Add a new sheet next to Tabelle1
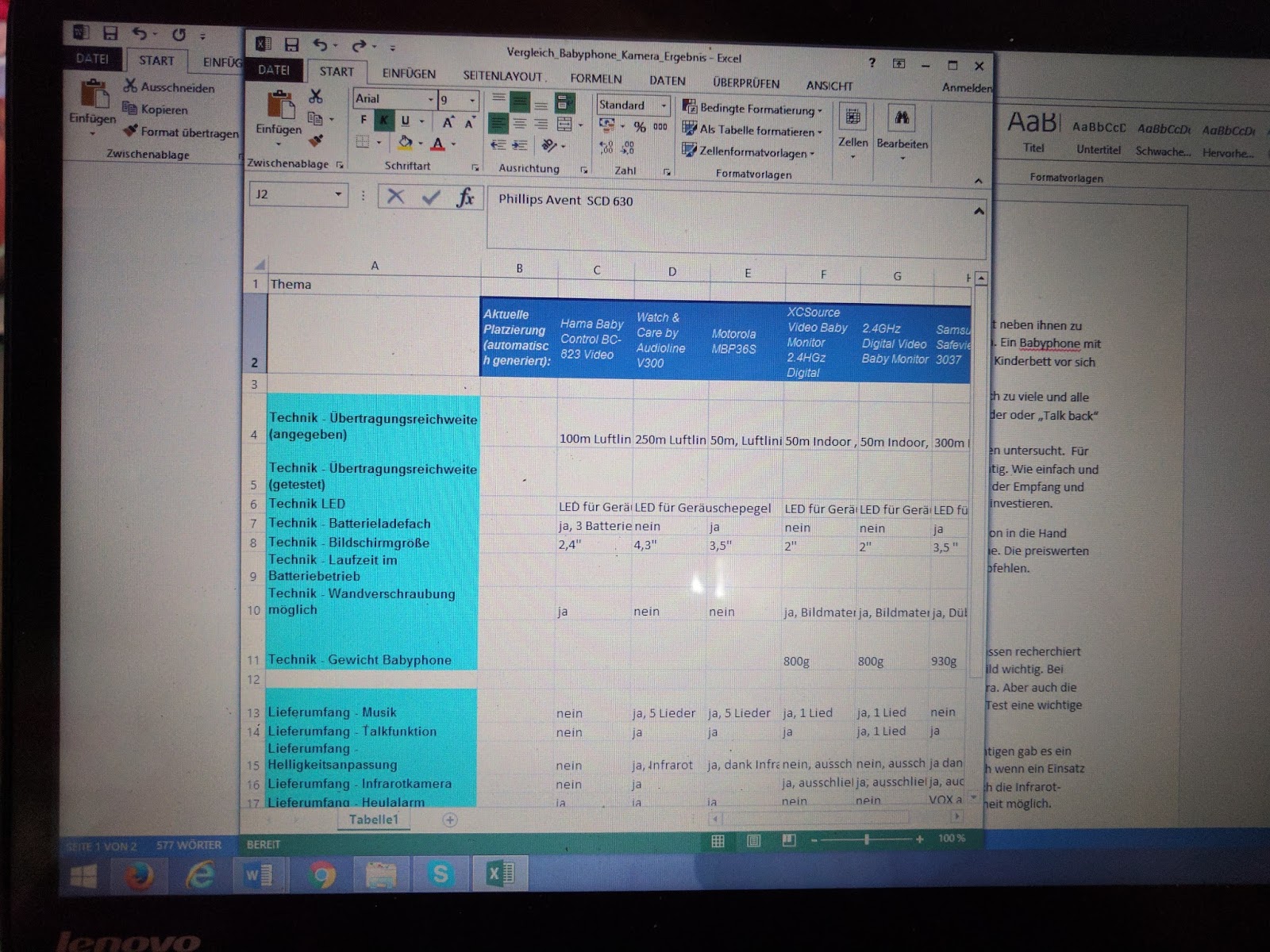This screenshot has height=952, width=1270. coord(450,820)
